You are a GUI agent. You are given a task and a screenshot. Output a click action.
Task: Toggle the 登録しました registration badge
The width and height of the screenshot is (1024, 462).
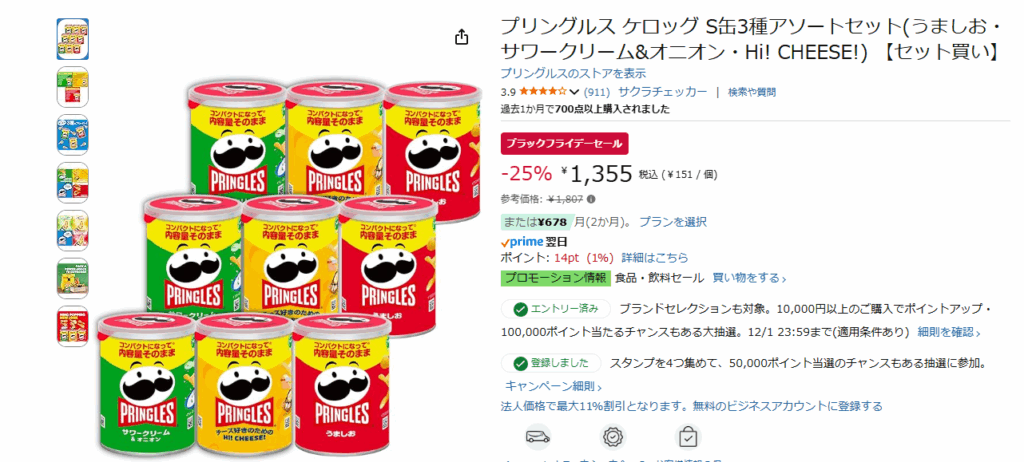click(x=551, y=363)
